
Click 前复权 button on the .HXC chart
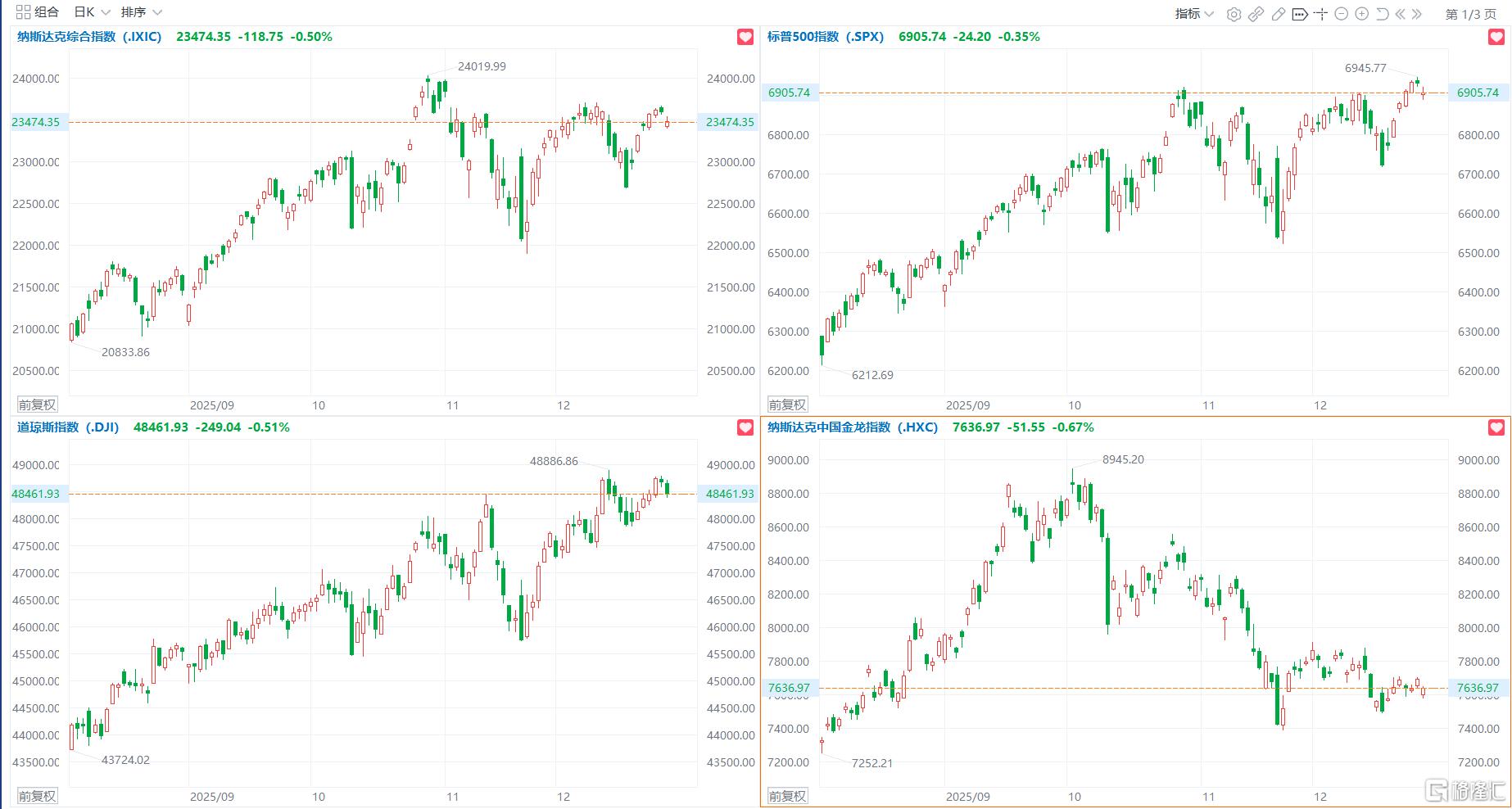(787, 796)
